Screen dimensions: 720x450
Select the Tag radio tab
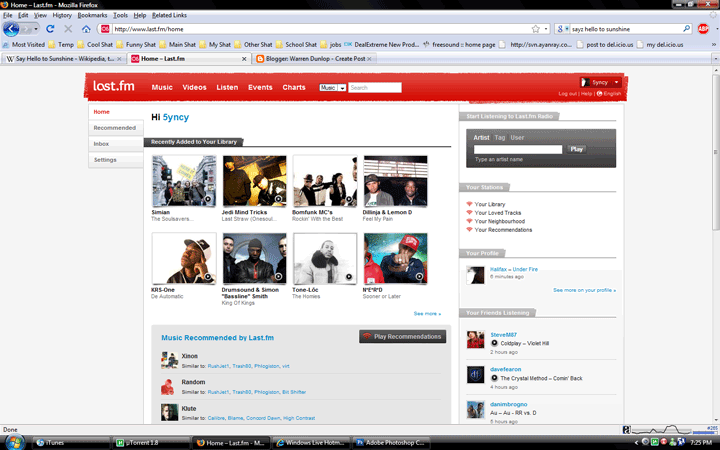500,137
